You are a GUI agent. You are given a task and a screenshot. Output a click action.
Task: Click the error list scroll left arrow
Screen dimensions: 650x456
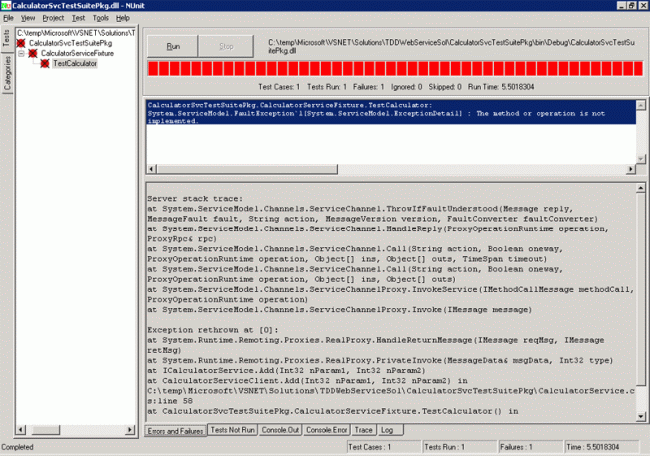point(151,169)
